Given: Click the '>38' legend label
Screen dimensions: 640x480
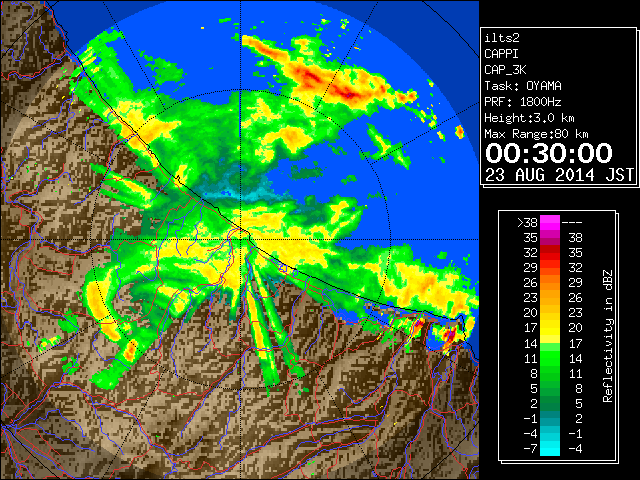Looking at the screenshot, I should 527,222.
